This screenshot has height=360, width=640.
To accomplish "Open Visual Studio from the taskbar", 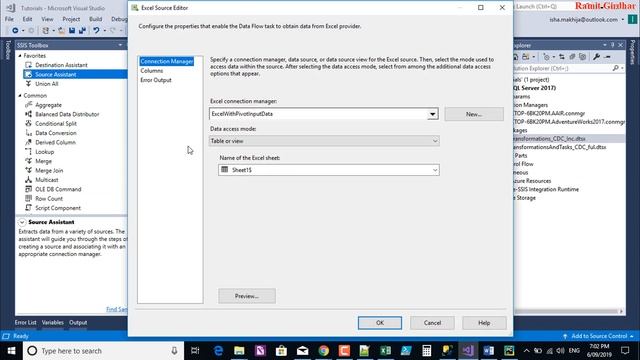I will coord(468,351).
